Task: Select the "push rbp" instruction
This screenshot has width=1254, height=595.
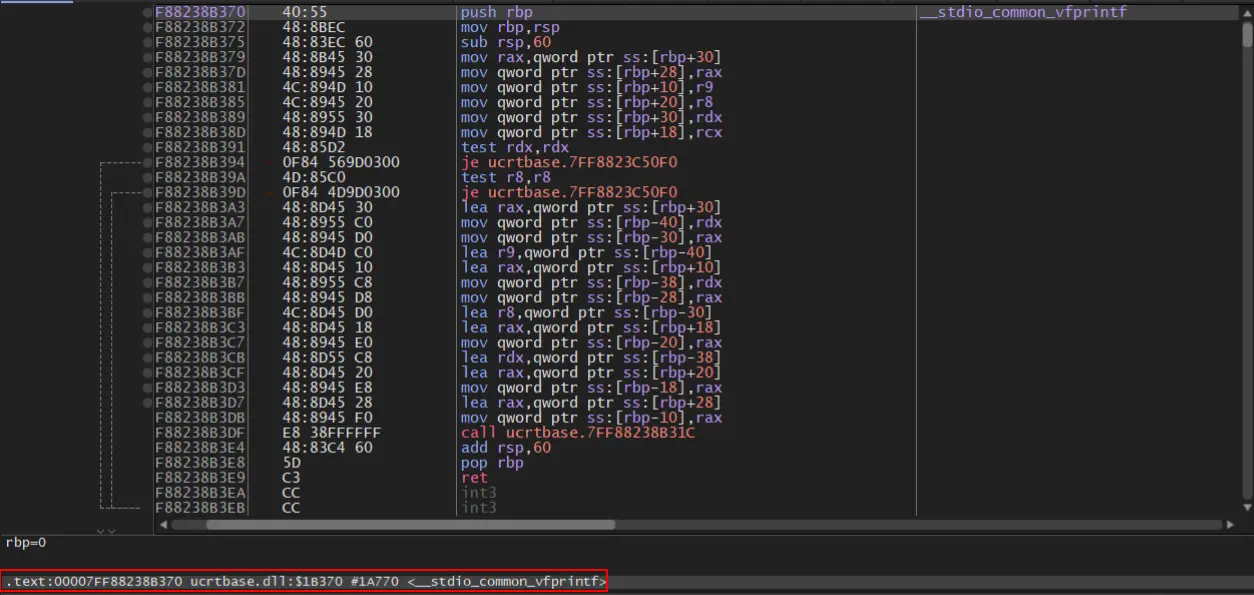Action: coord(497,12)
